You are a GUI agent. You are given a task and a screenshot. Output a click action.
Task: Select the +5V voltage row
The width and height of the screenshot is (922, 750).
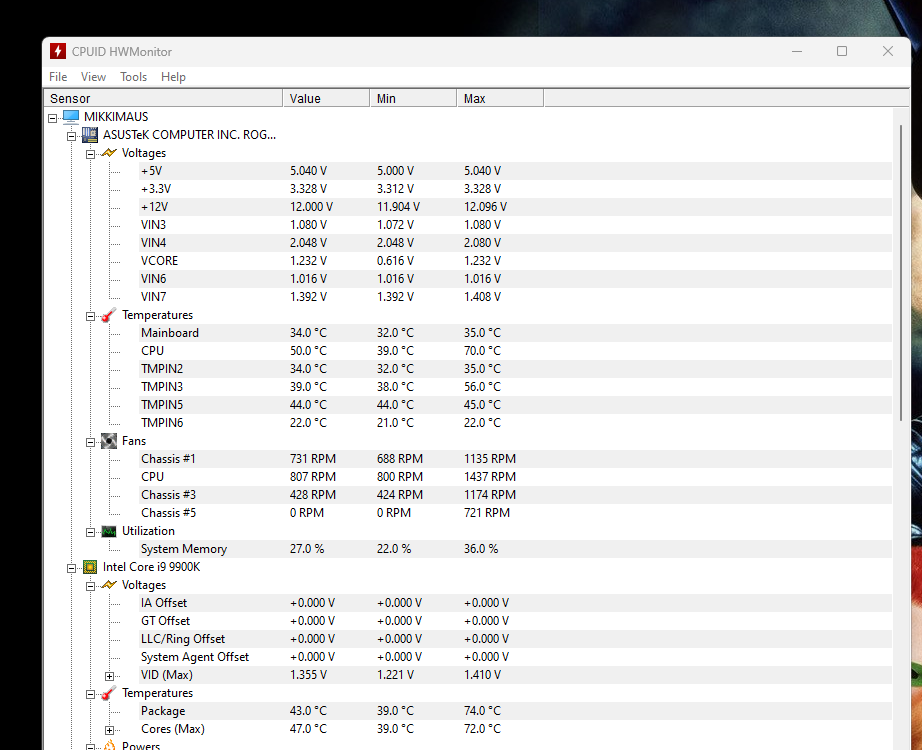(515, 171)
